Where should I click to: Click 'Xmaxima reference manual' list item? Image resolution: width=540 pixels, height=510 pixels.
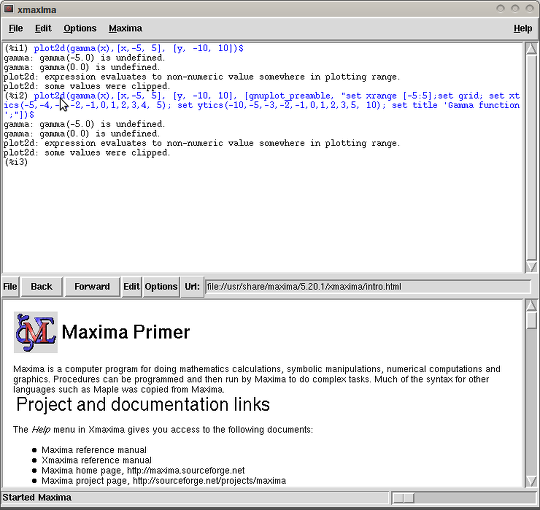click(x=96, y=460)
